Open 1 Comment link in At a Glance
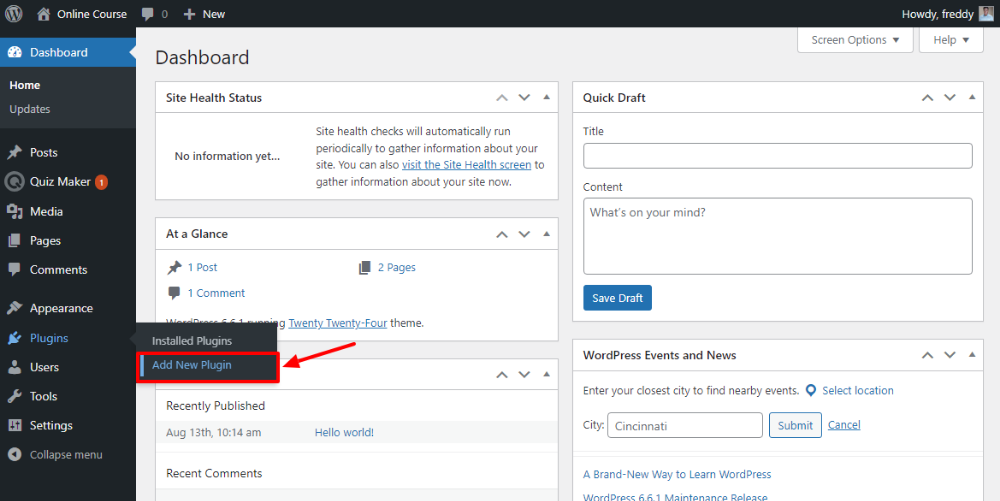This screenshot has width=1000, height=501. [216, 293]
